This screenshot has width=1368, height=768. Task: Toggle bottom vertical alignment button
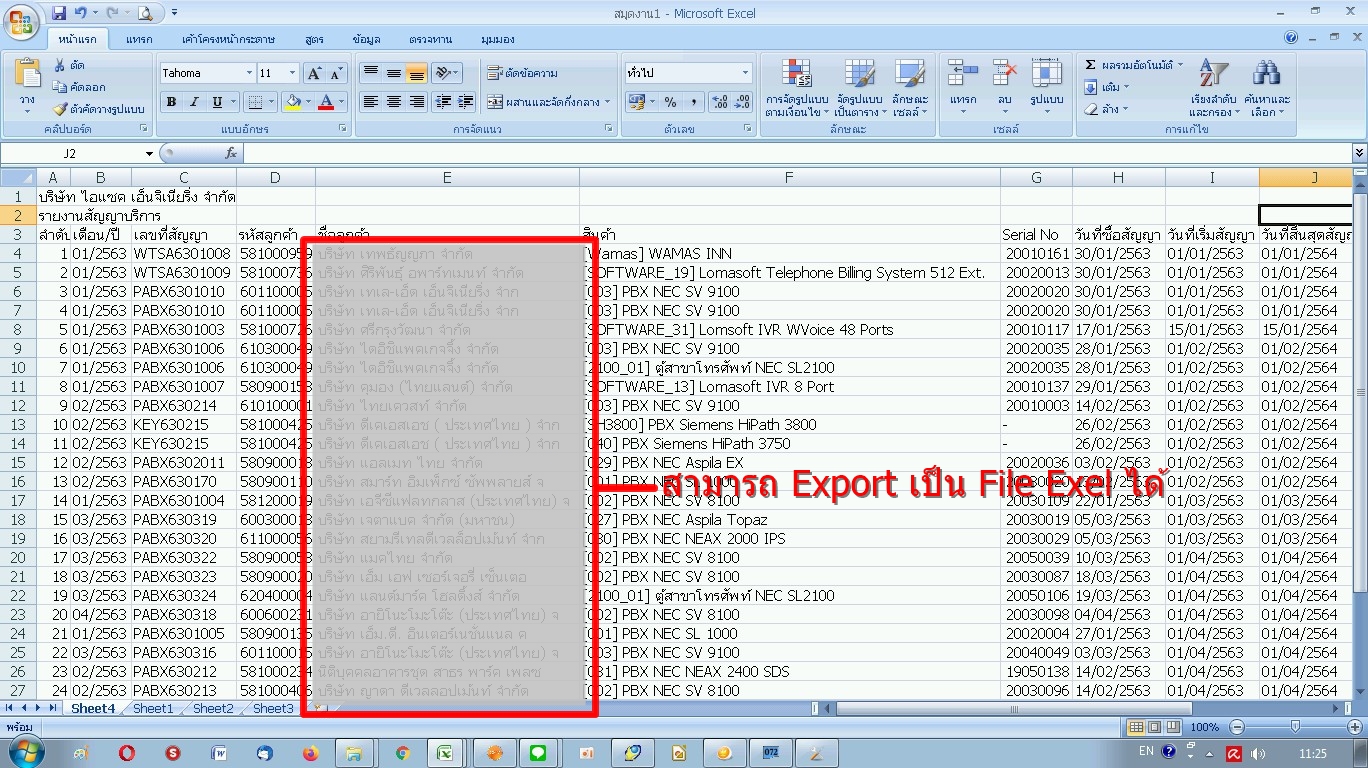coord(417,73)
